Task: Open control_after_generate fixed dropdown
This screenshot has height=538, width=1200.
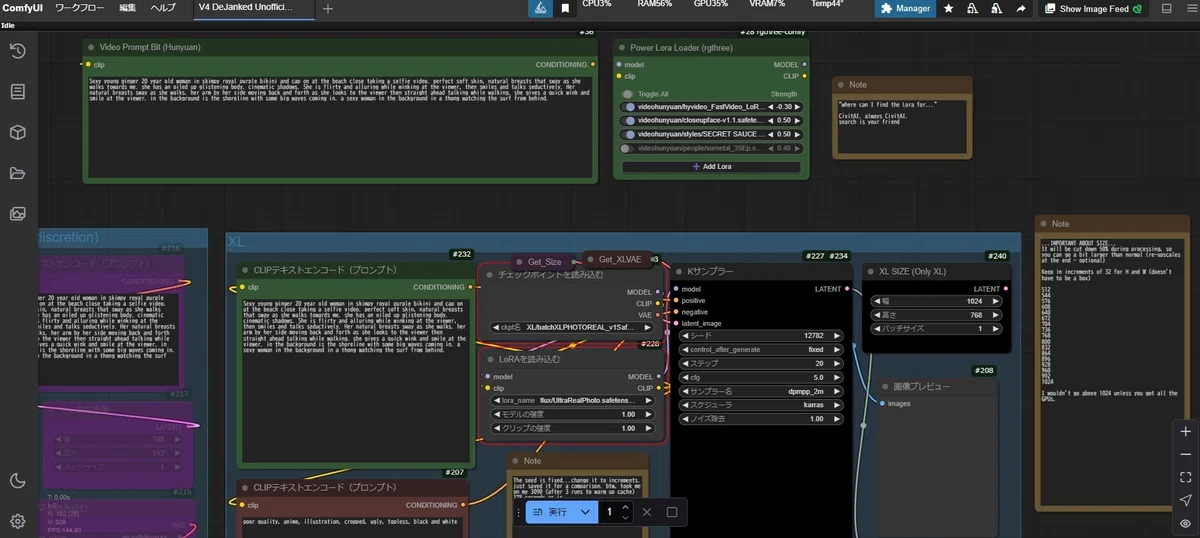Action: (x=762, y=350)
